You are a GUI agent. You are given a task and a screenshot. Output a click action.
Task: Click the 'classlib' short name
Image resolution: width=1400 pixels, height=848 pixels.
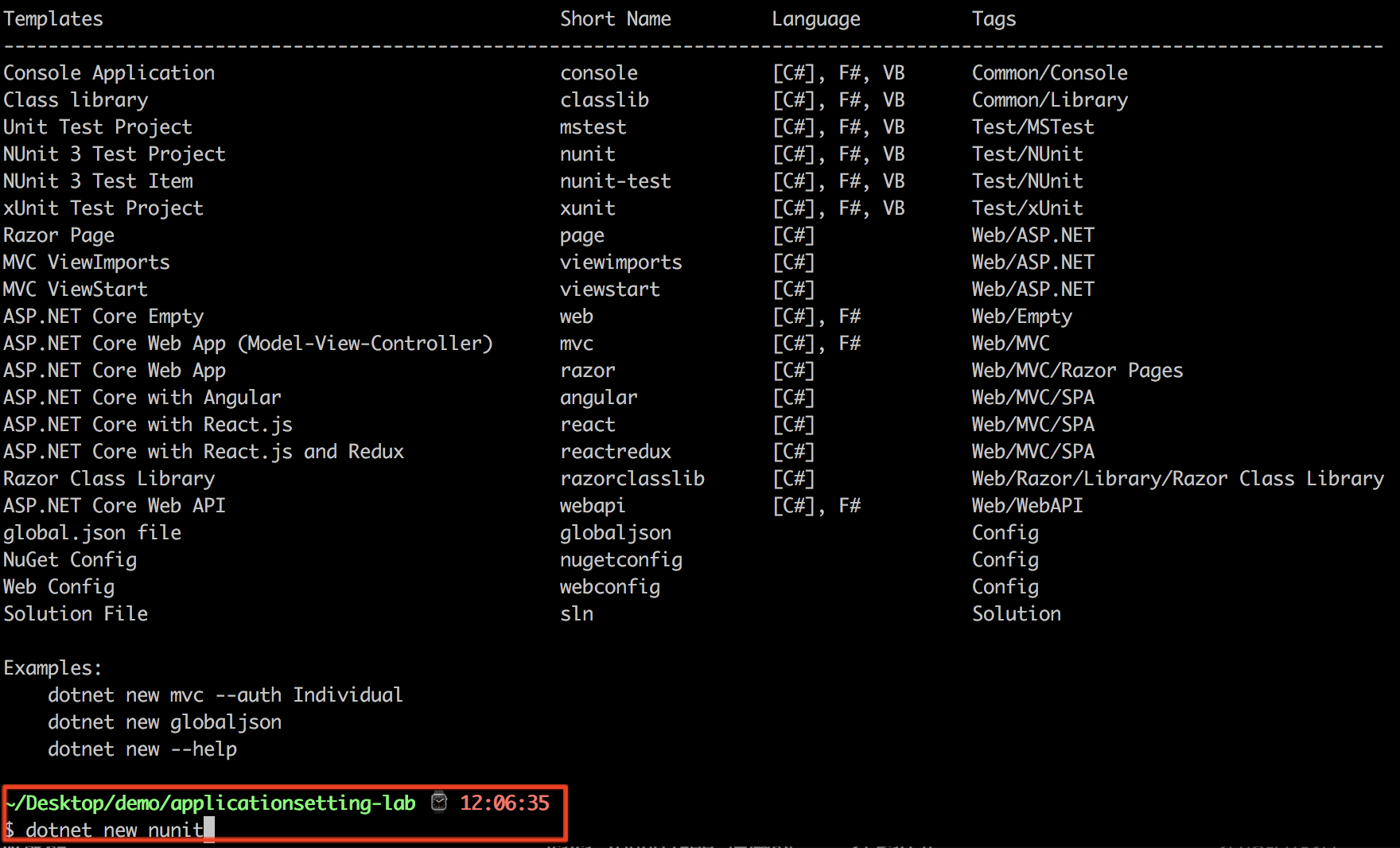click(604, 100)
